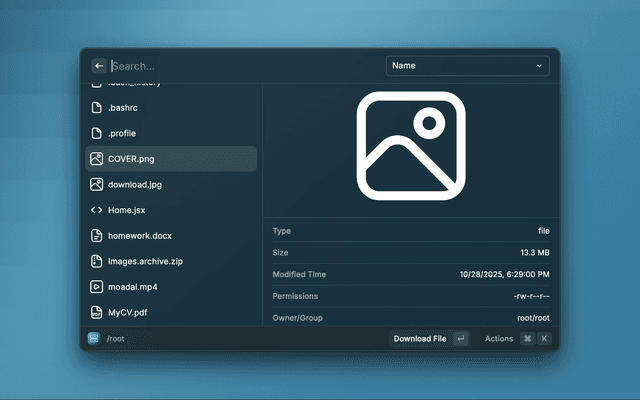Viewport: 640px width, 400px height.
Task: Click the server icon beside /root
Action: (94, 339)
